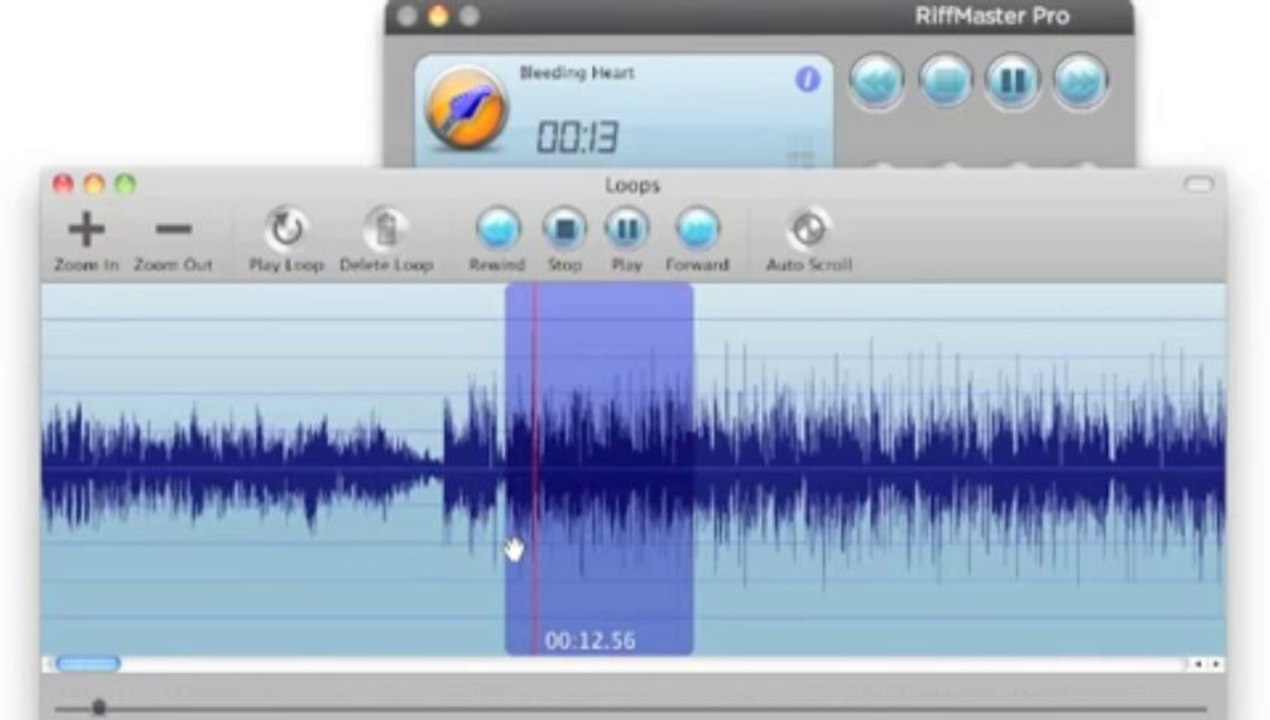Close the Loops window with the red button
The width and height of the screenshot is (1270, 720).
click(63, 185)
